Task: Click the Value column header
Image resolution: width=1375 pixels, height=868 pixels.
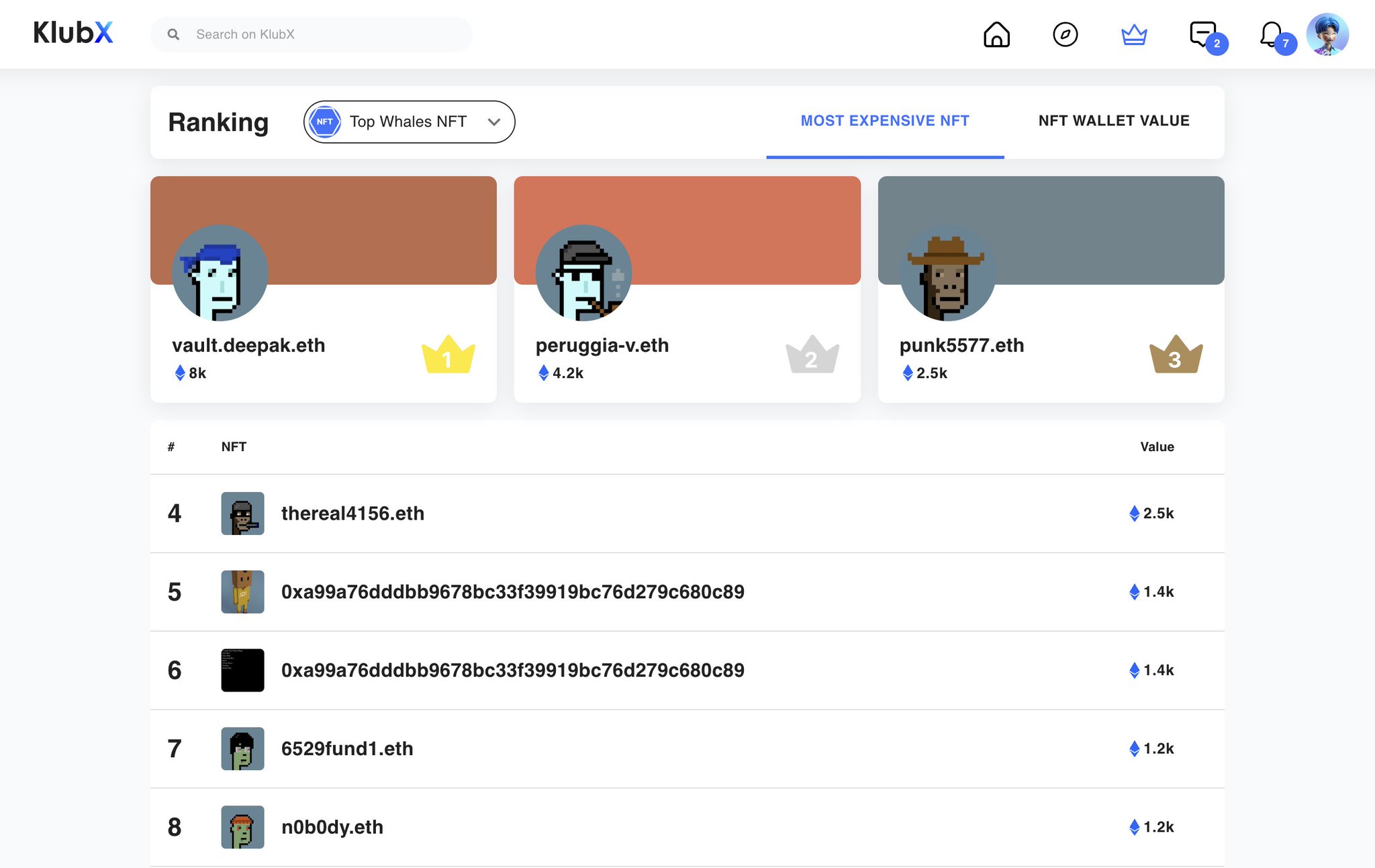Action: (1157, 446)
